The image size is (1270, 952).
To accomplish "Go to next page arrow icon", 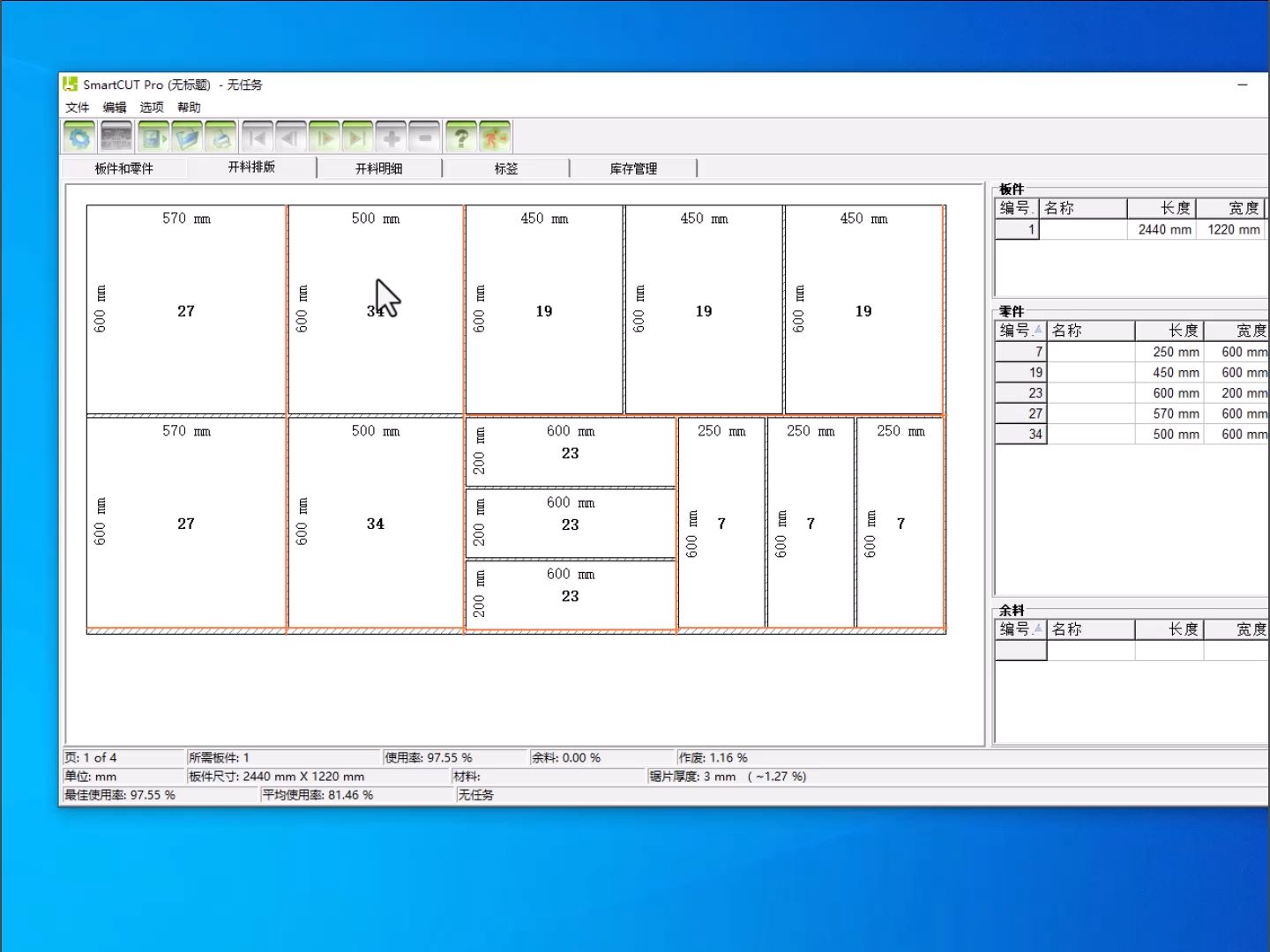I will click(x=325, y=138).
